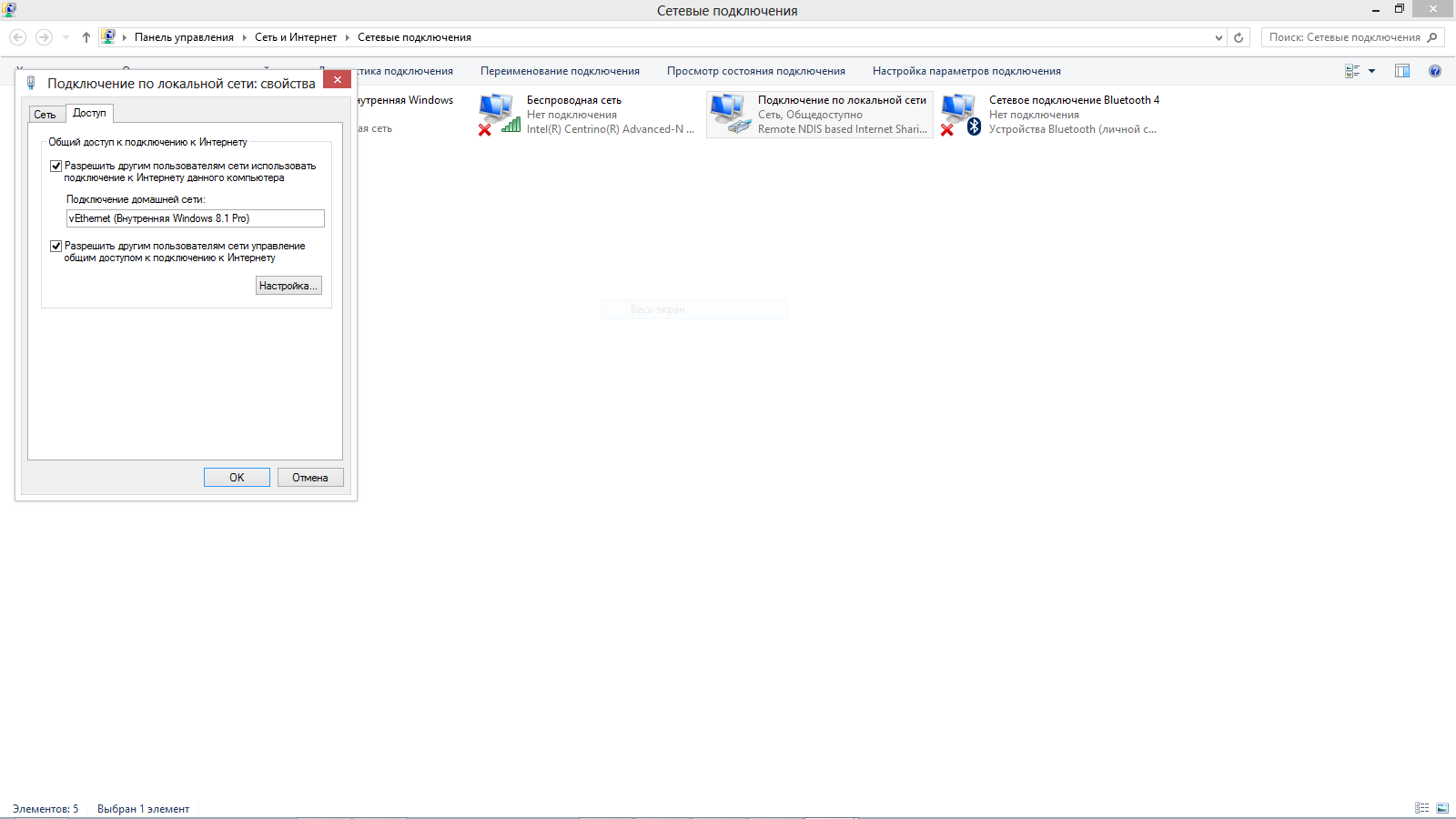Image resolution: width=1456 pixels, height=819 pixels.
Task: Click 'Просмотр состояния подключения' command
Action: [x=756, y=71]
